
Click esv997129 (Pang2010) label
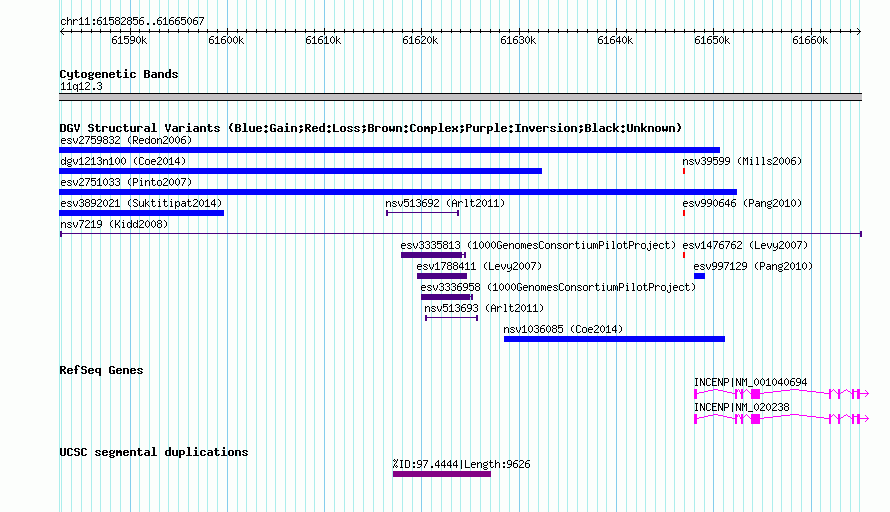click(x=753, y=266)
